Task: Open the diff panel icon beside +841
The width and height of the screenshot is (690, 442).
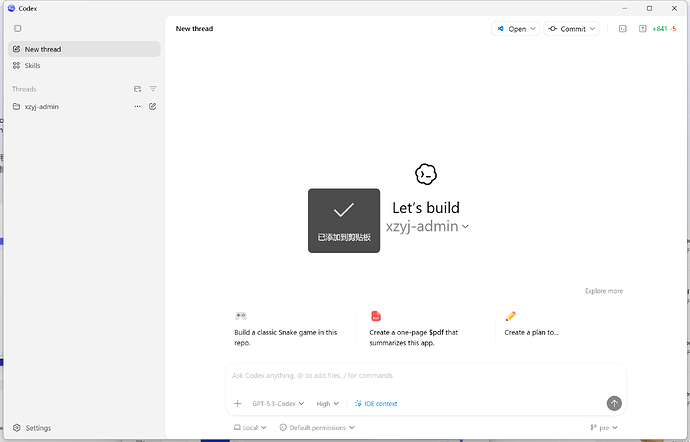Action: [642, 29]
